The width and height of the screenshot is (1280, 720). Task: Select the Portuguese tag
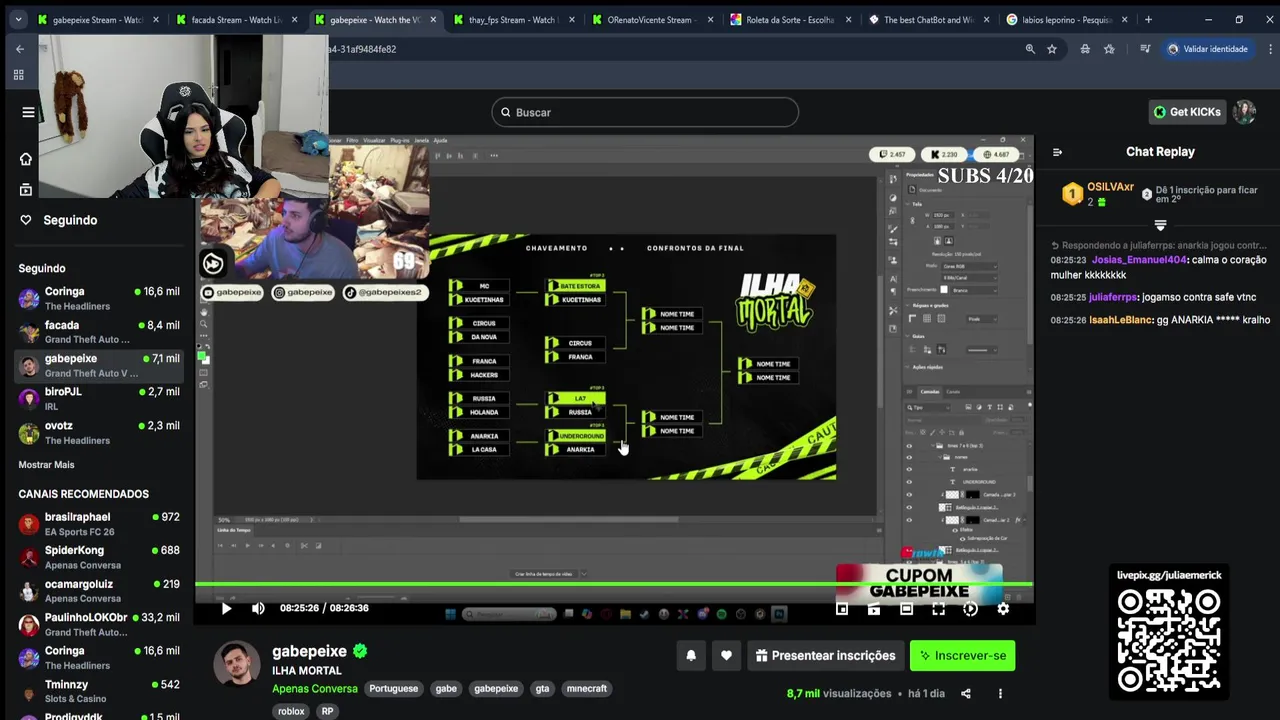click(x=393, y=689)
